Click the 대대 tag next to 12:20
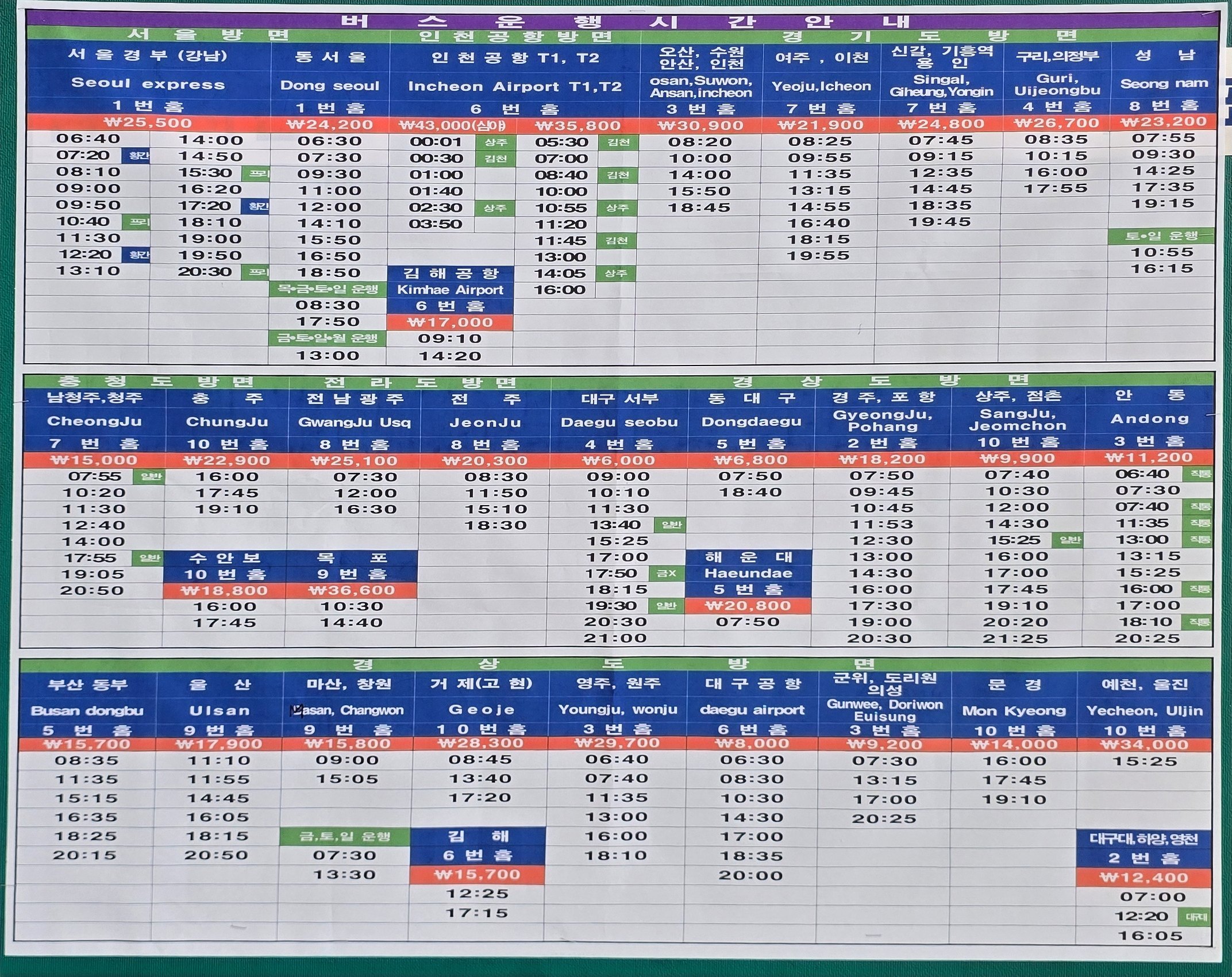1232x977 pixels. pyautogui.click(x=1195, y=917)
